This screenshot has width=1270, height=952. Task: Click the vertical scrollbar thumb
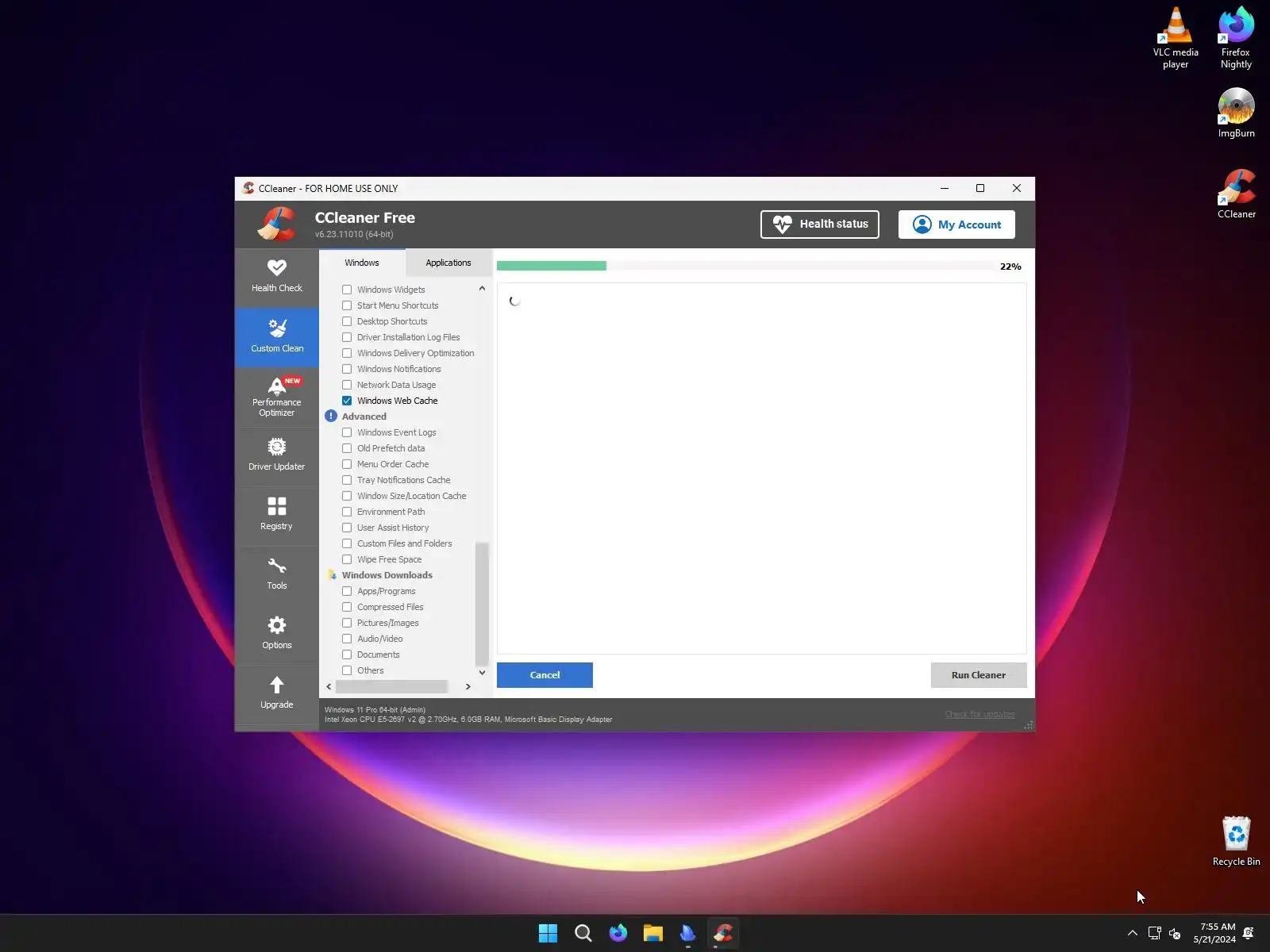click(482, 605)
